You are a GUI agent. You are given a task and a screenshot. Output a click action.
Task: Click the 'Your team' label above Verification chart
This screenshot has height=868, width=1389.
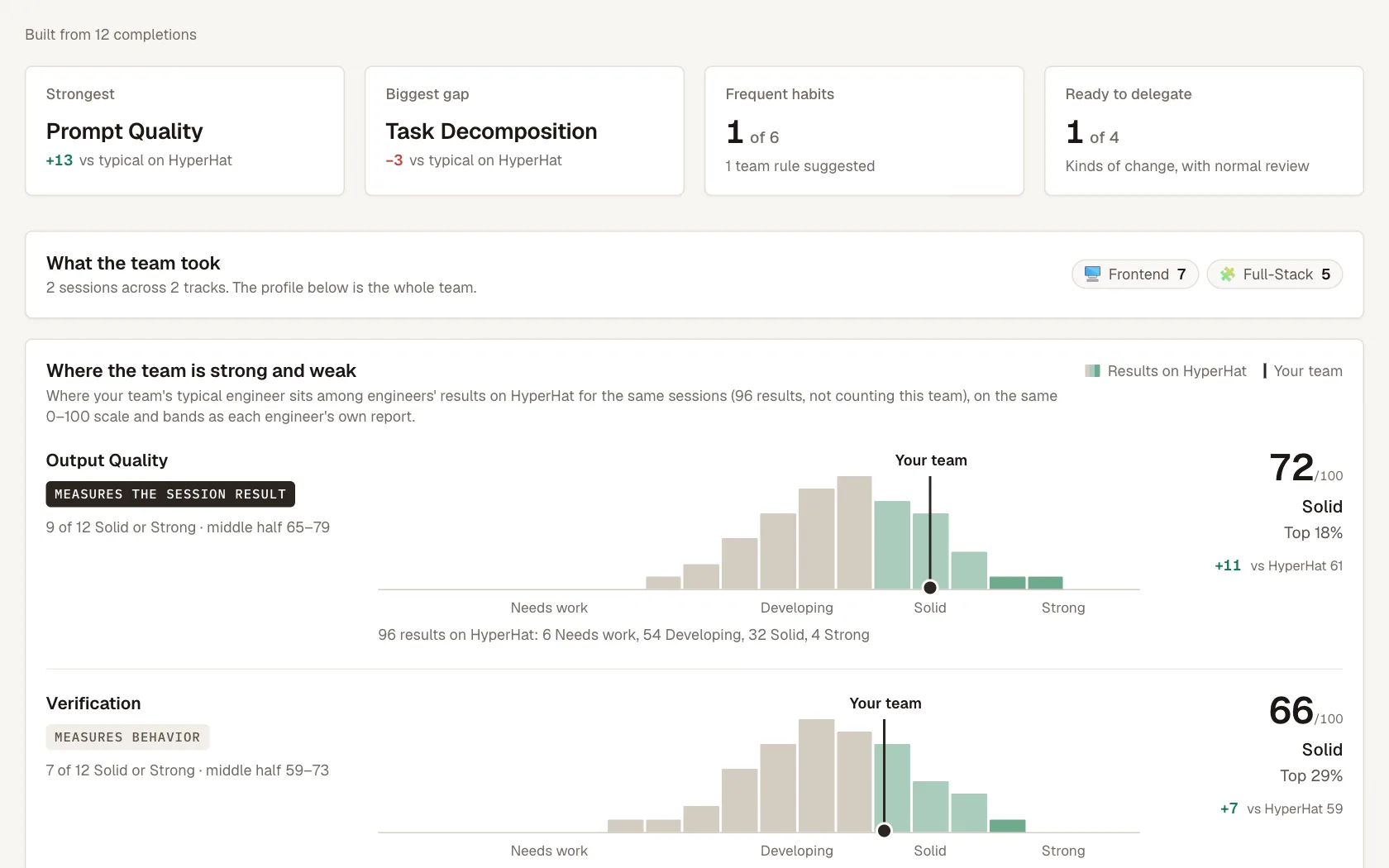[885, 703]
